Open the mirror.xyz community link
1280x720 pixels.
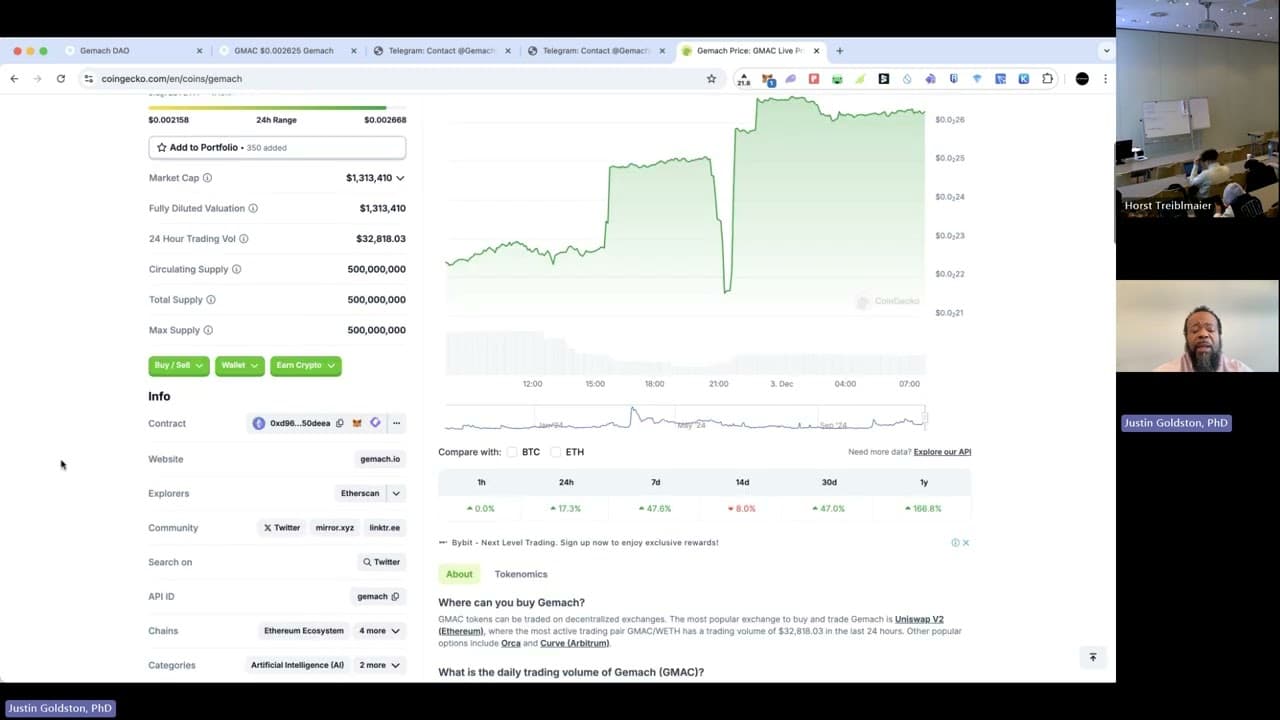pos(334,528)
